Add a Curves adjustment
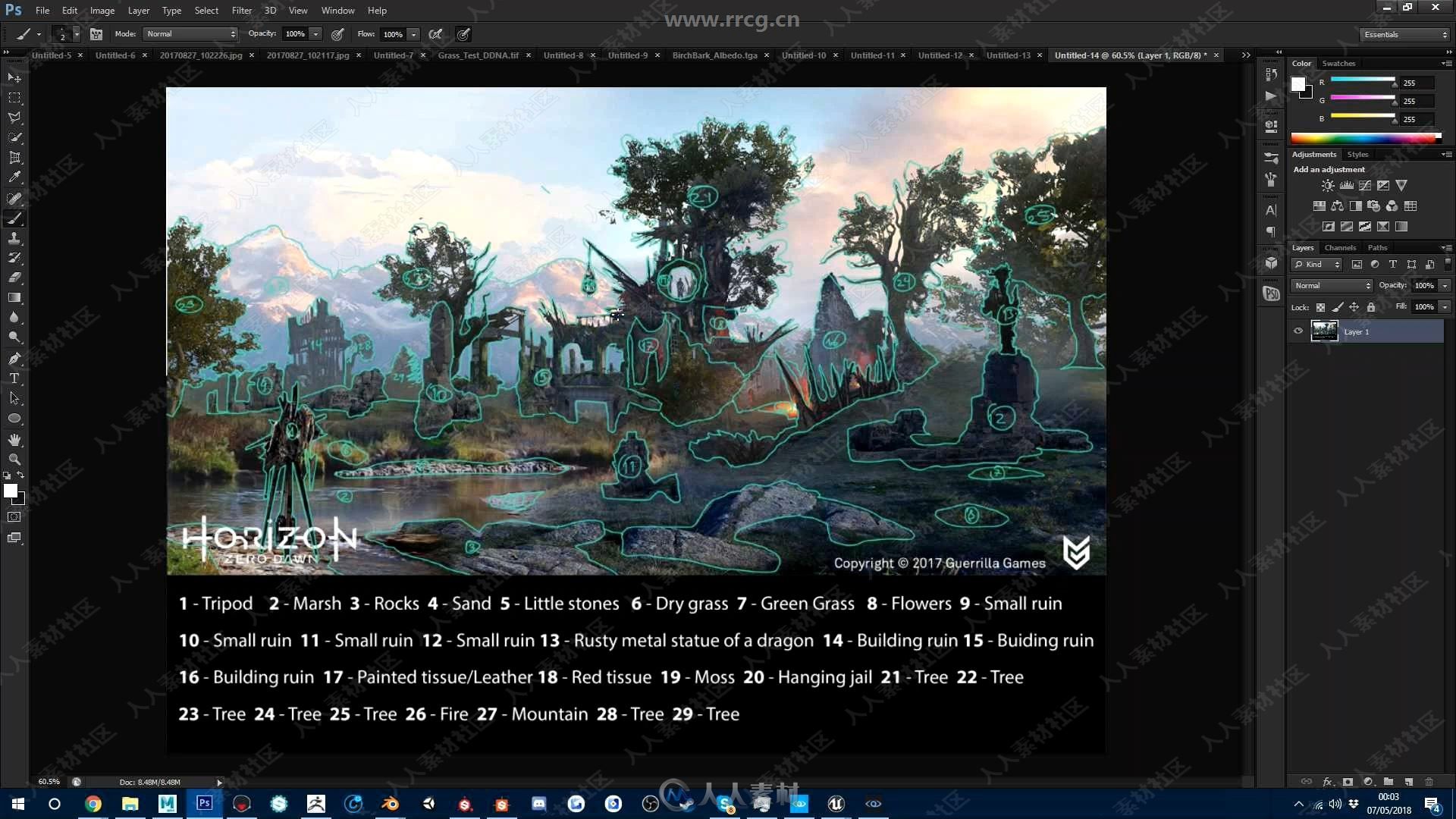Viewport: 1456px width, 819px height. tap(1365, 186)
